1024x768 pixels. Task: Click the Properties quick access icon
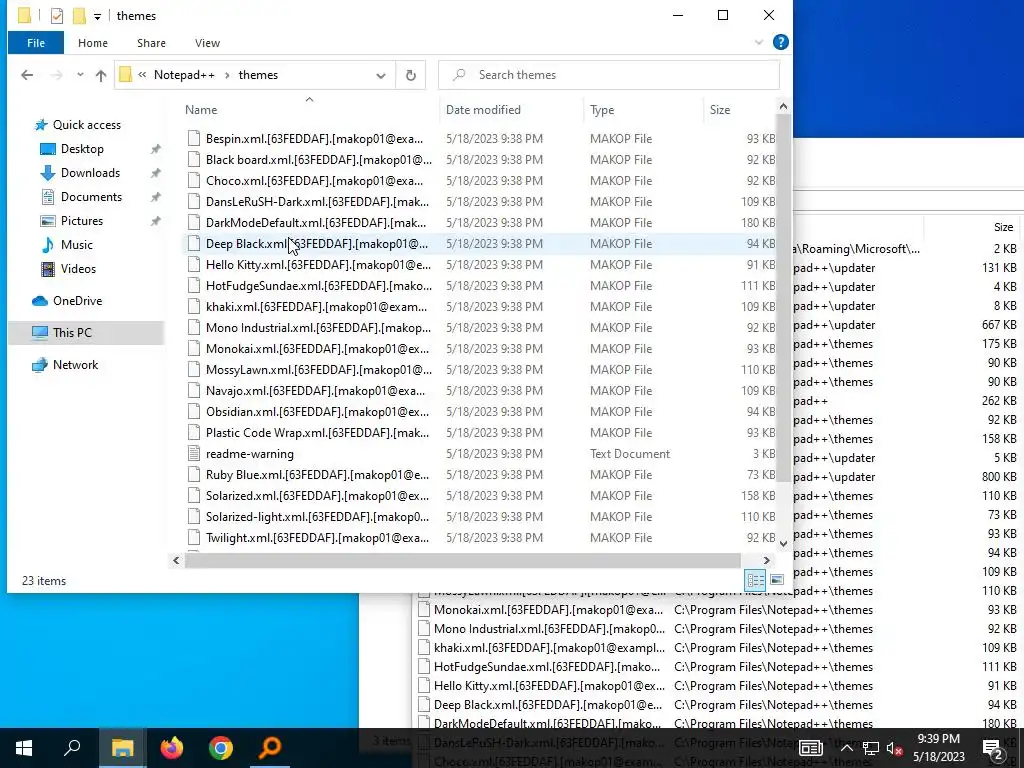57,16
